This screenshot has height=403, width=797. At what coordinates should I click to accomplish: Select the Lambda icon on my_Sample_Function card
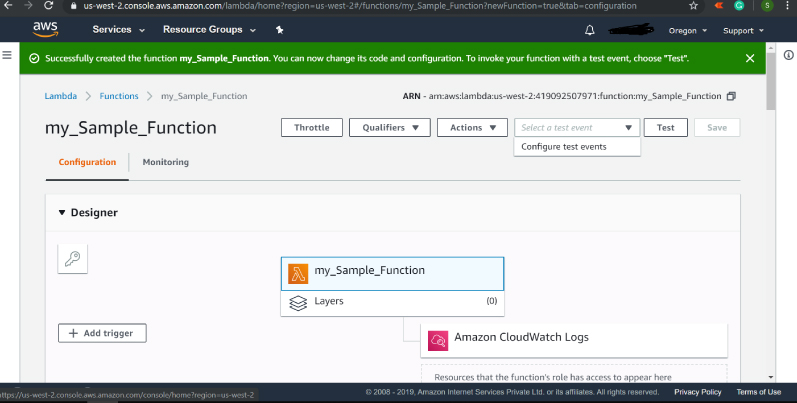click(x=298, y=273)
